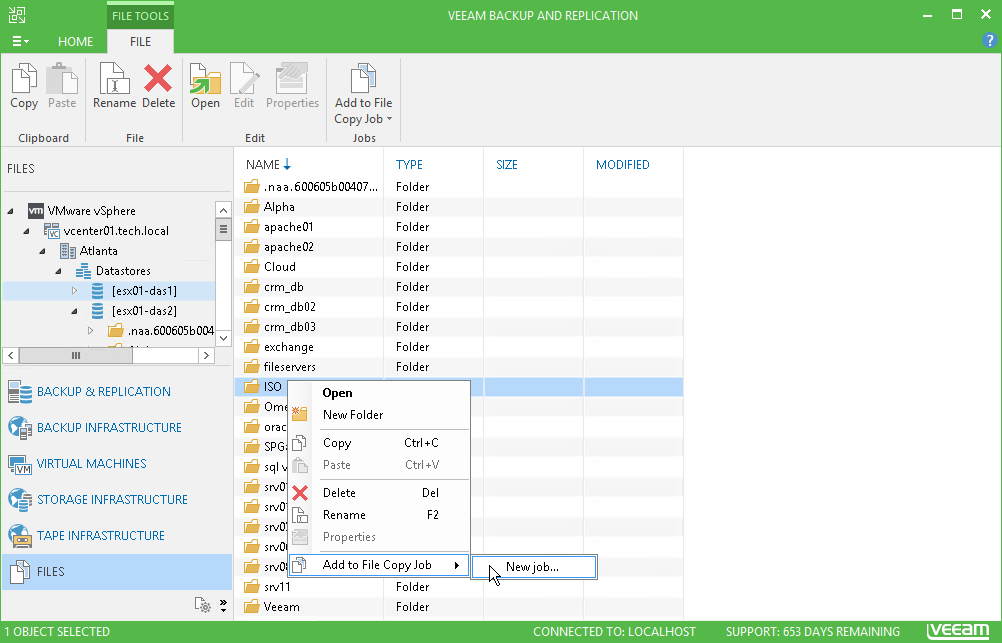Click the navigation pane settings icon
This screenshot has height=643, width=1002.
pyautogui.click(x=203, y=605)
